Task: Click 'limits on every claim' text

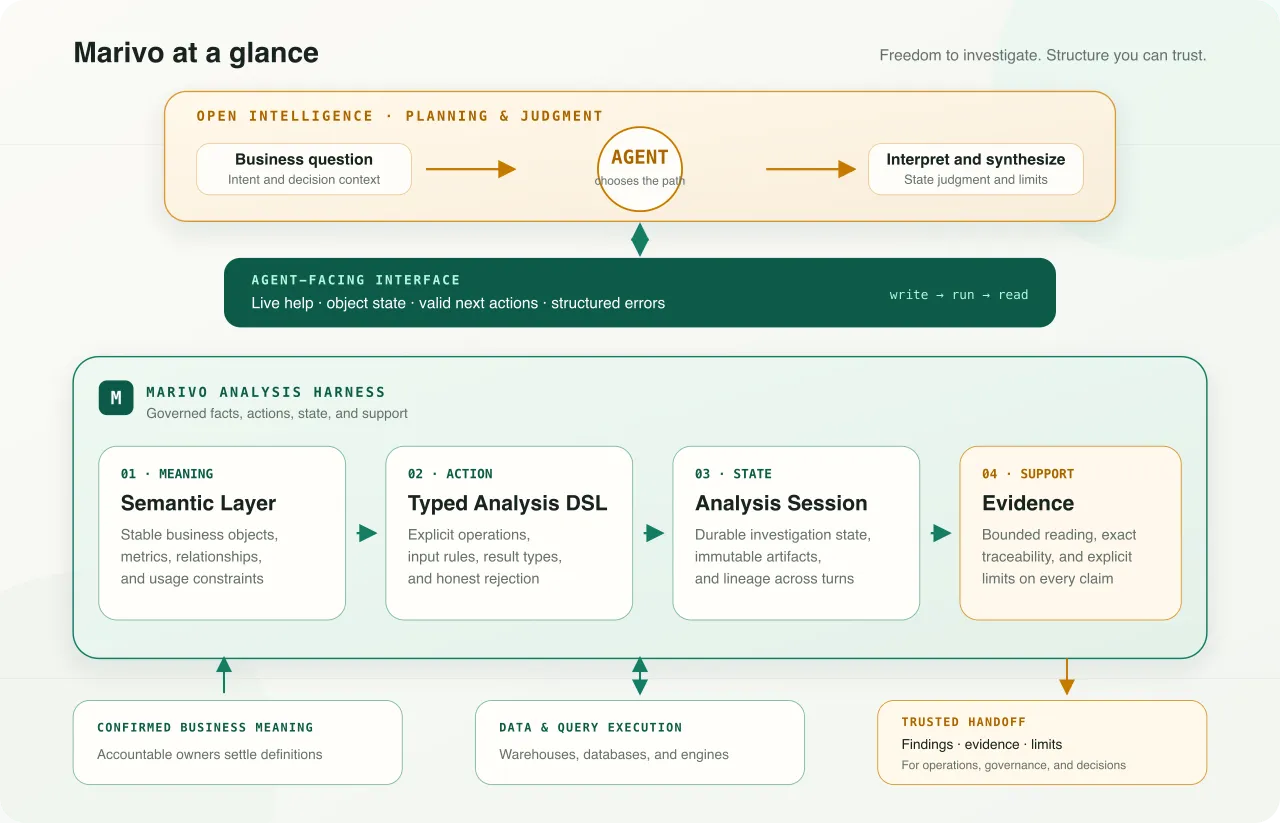Action: tap(1048, 578)
